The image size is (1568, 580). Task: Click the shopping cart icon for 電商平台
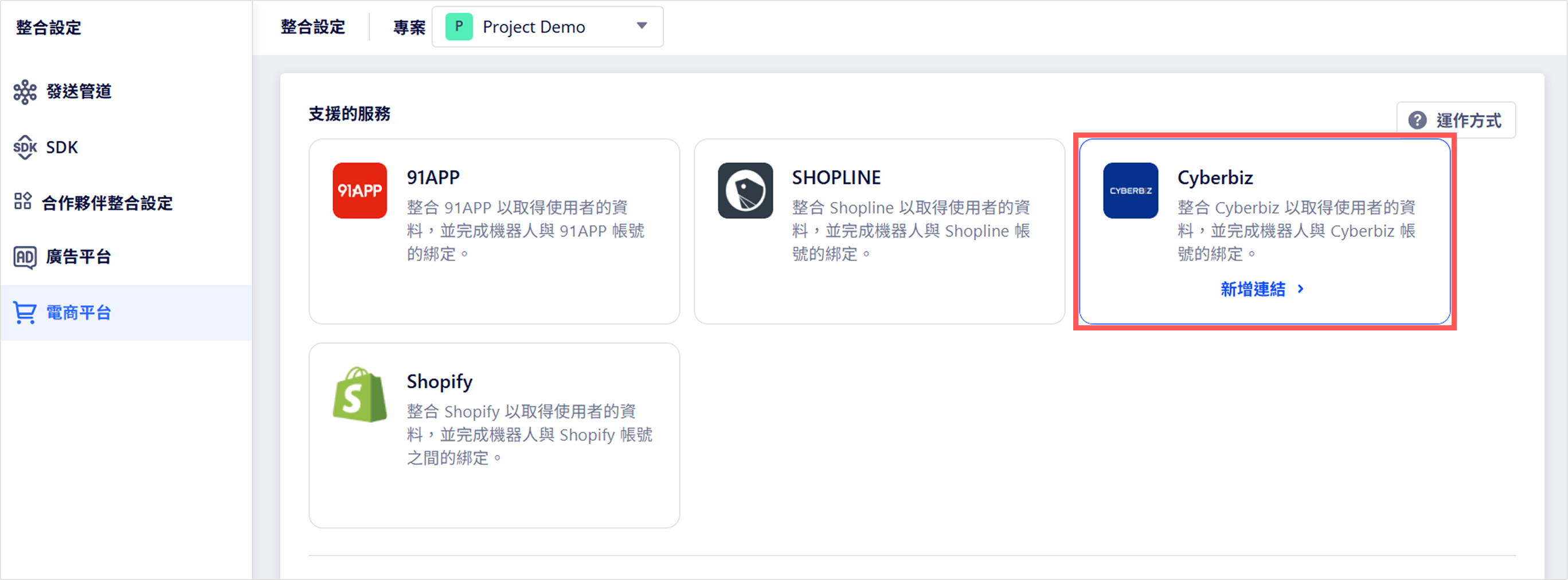tap(25, 313)
